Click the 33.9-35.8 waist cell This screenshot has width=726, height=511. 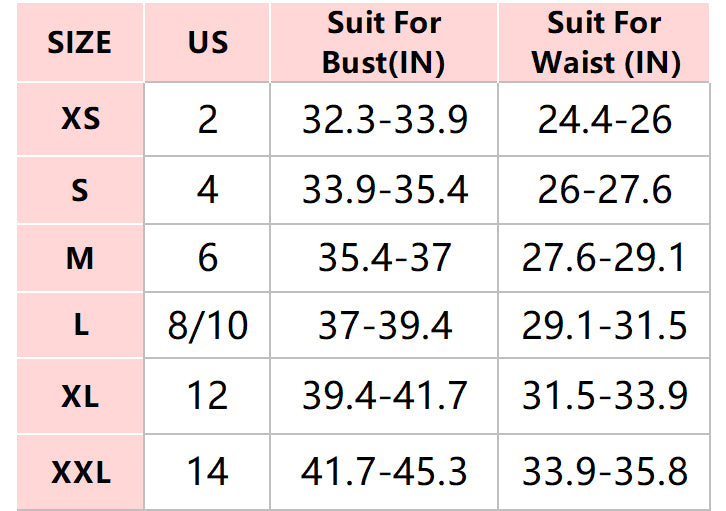606,470
